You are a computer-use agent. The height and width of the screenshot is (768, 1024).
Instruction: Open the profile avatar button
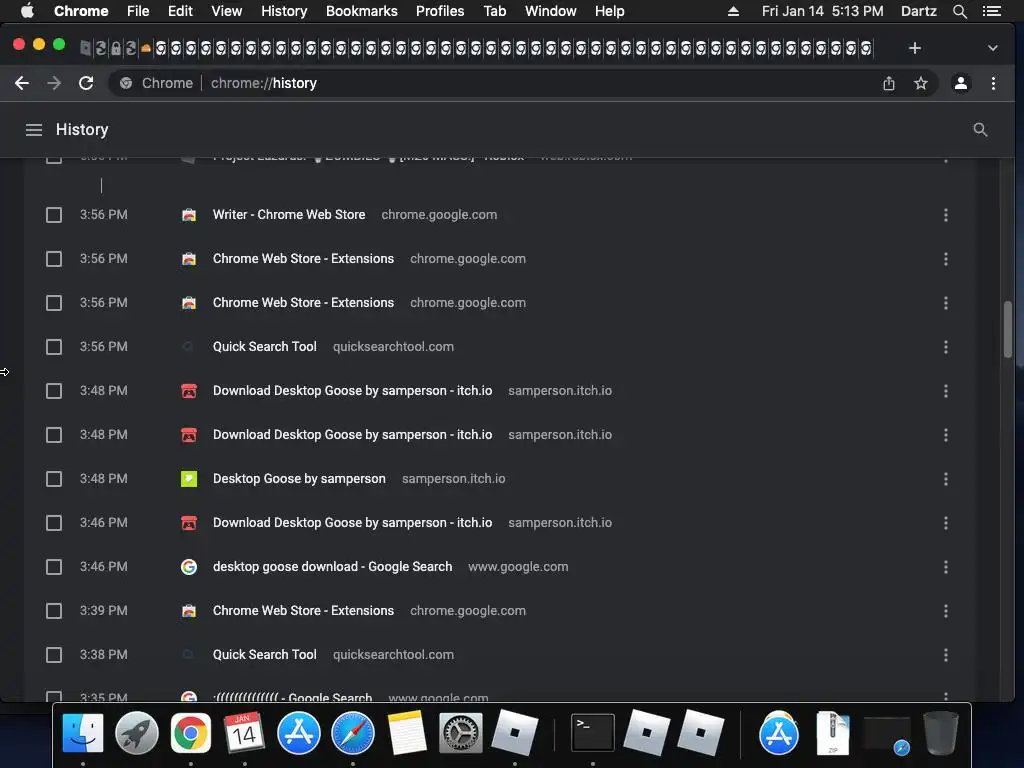961,83
